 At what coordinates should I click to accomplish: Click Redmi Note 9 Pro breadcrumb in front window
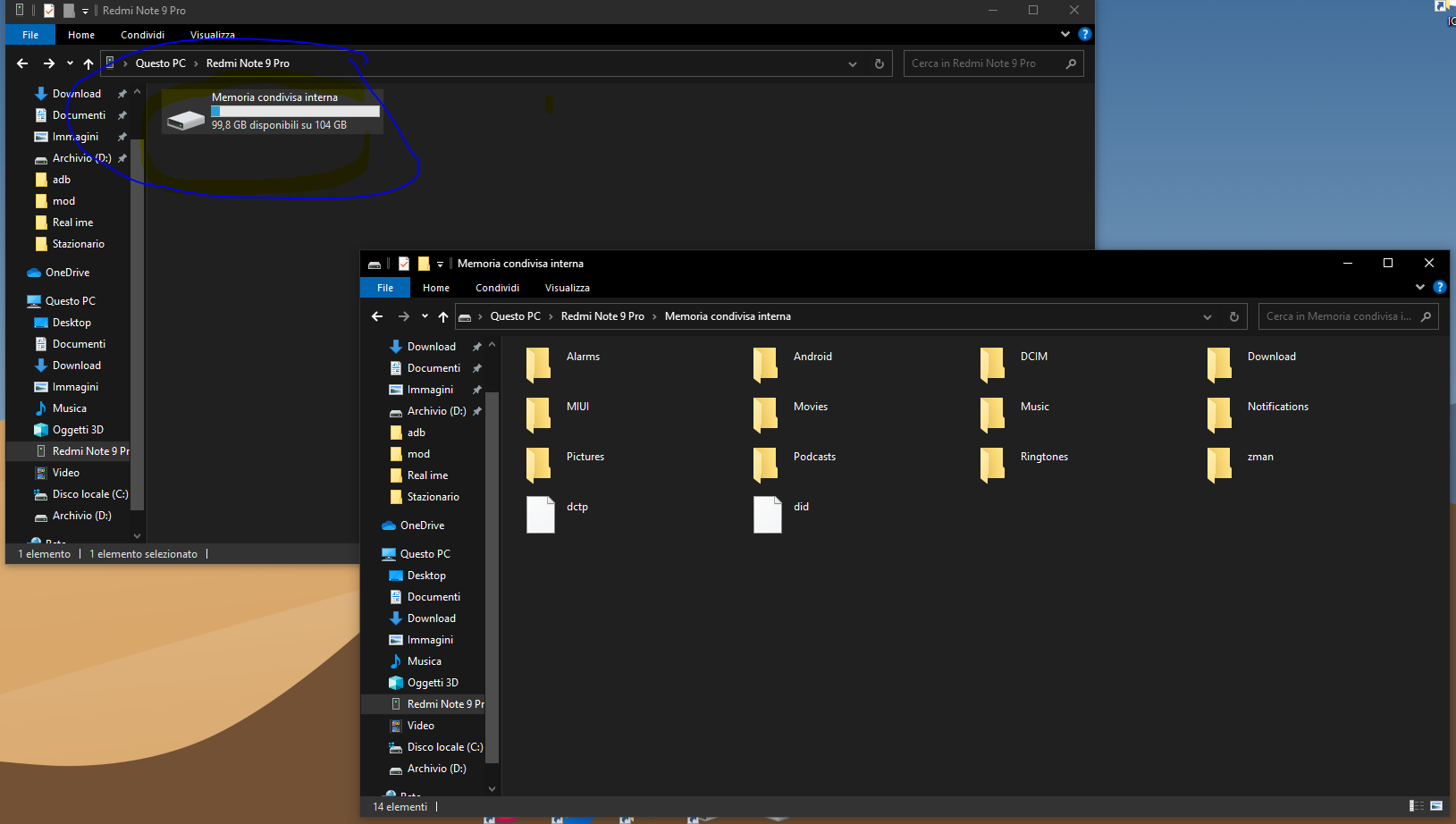pos(602,316)
